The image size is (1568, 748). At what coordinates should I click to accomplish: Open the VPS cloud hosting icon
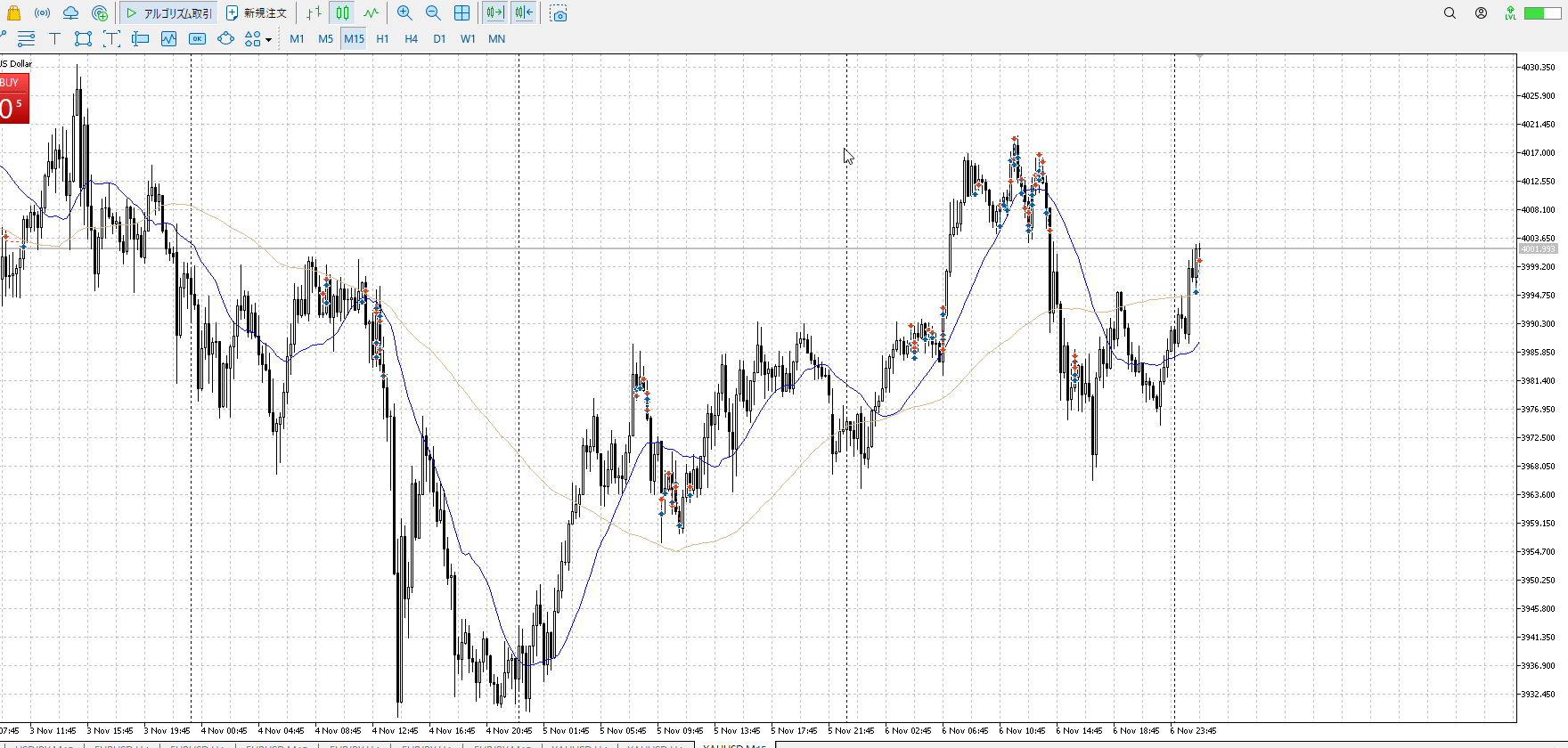(70, 13)
